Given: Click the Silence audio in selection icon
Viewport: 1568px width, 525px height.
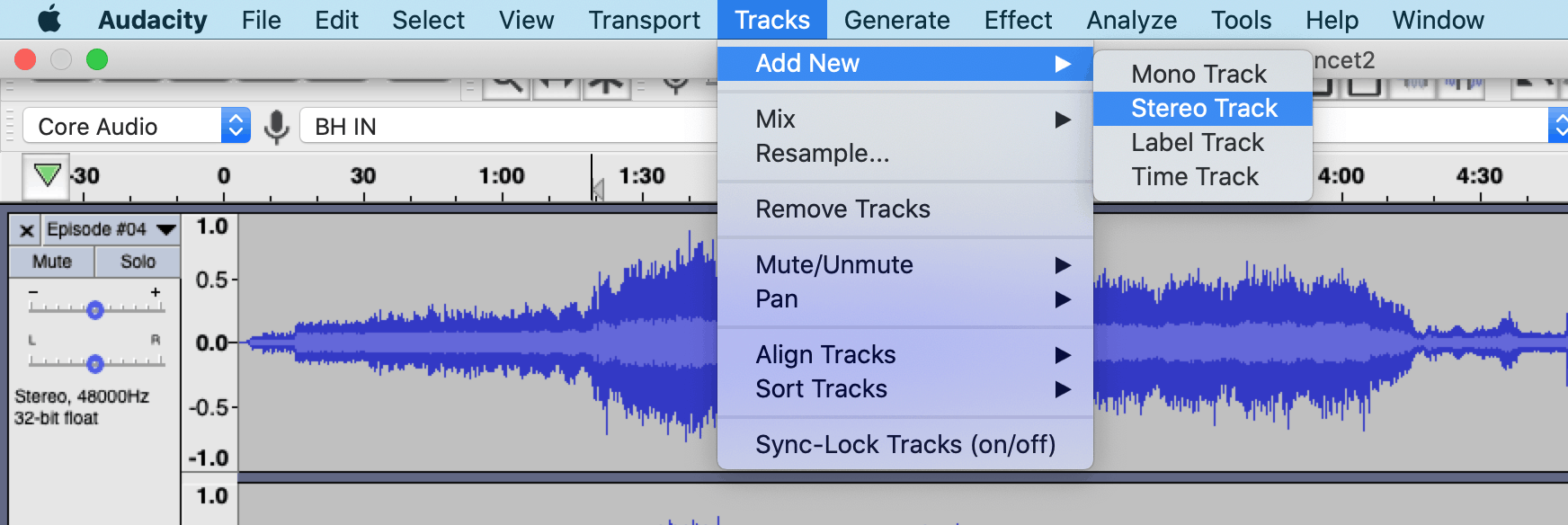Looking at the screenshot, I should pos(1461,85).
